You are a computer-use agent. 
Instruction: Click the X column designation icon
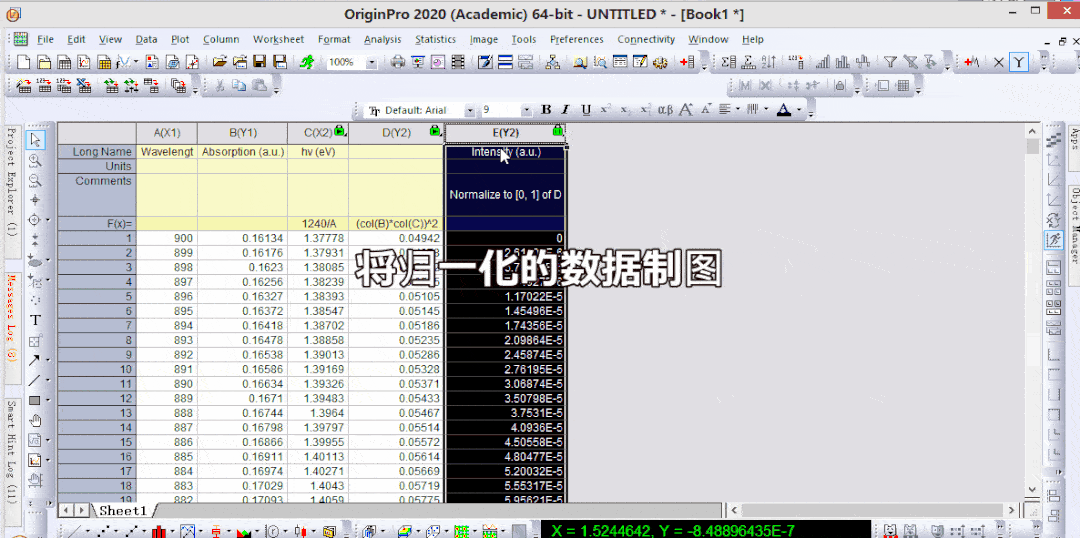(x=999, y=63)
